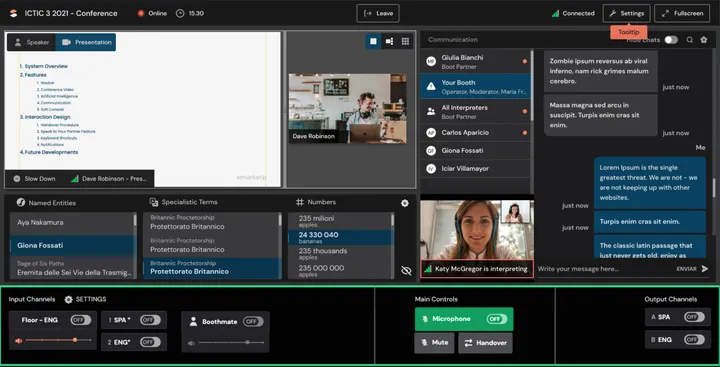The width and height of the screenshot is (720, 367).
Task: Select the Your Booth conversation
Action: pyautogui.click(x=475, y=86)
